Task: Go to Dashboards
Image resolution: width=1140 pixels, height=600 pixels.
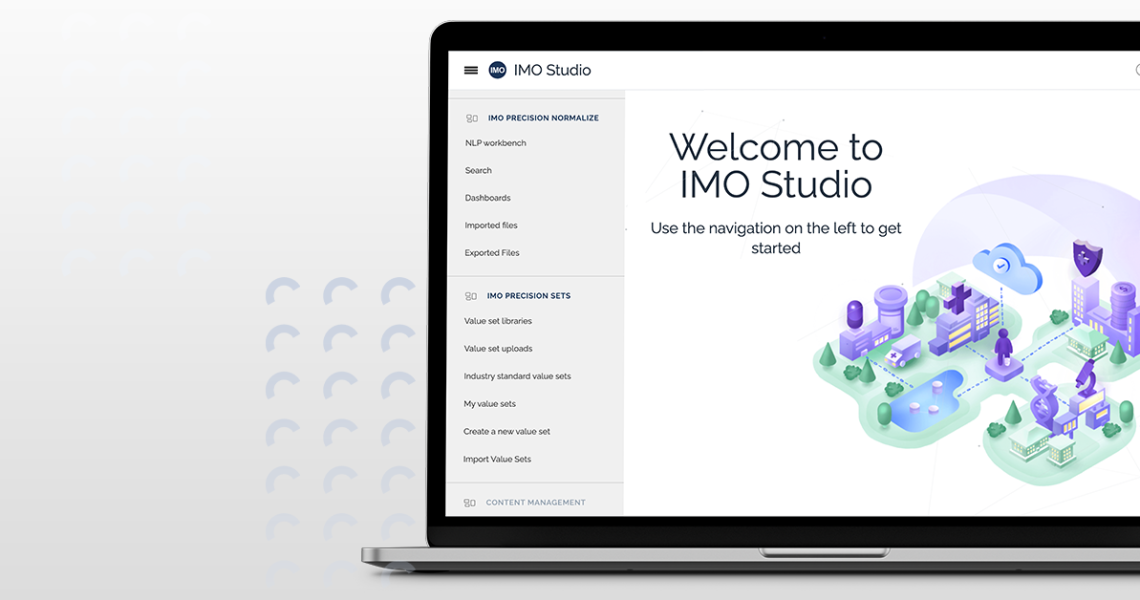Action: coord(487,198)
